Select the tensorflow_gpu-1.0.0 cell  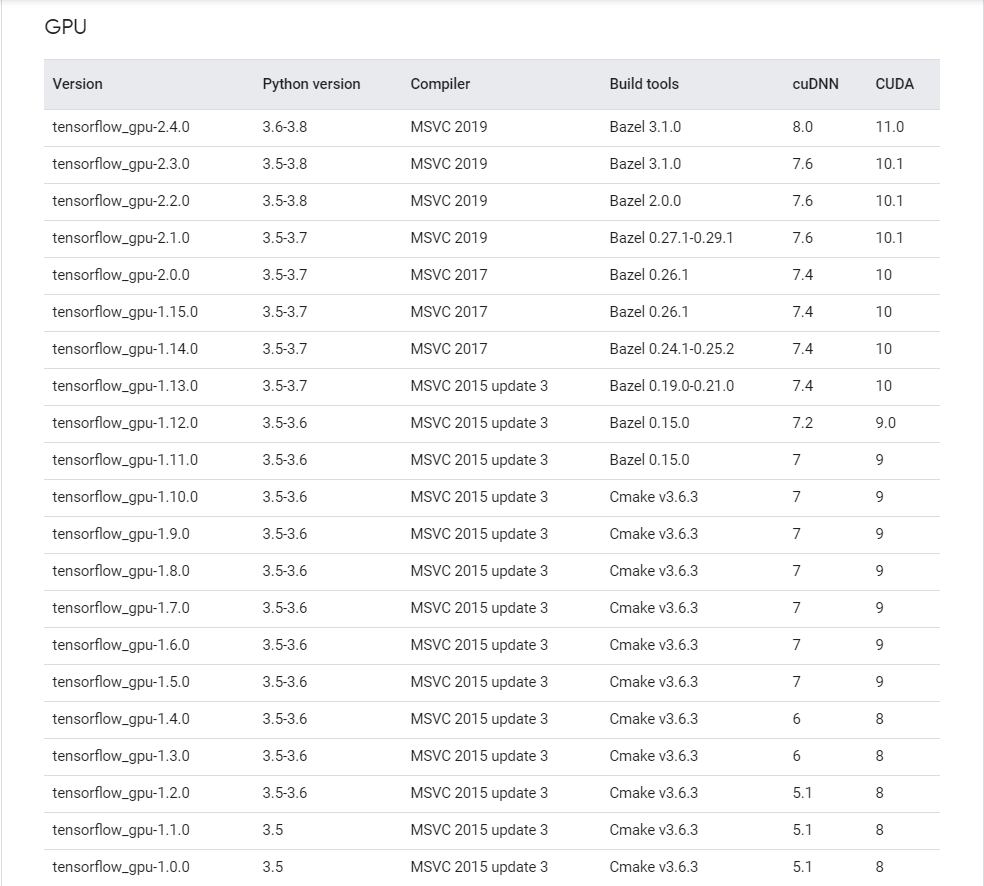point(121,868)
